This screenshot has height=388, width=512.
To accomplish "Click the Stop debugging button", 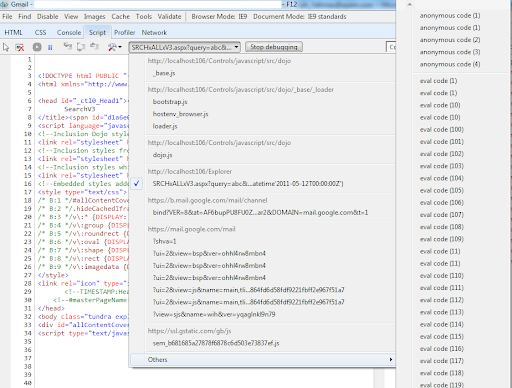I will [x=274, y=47].
